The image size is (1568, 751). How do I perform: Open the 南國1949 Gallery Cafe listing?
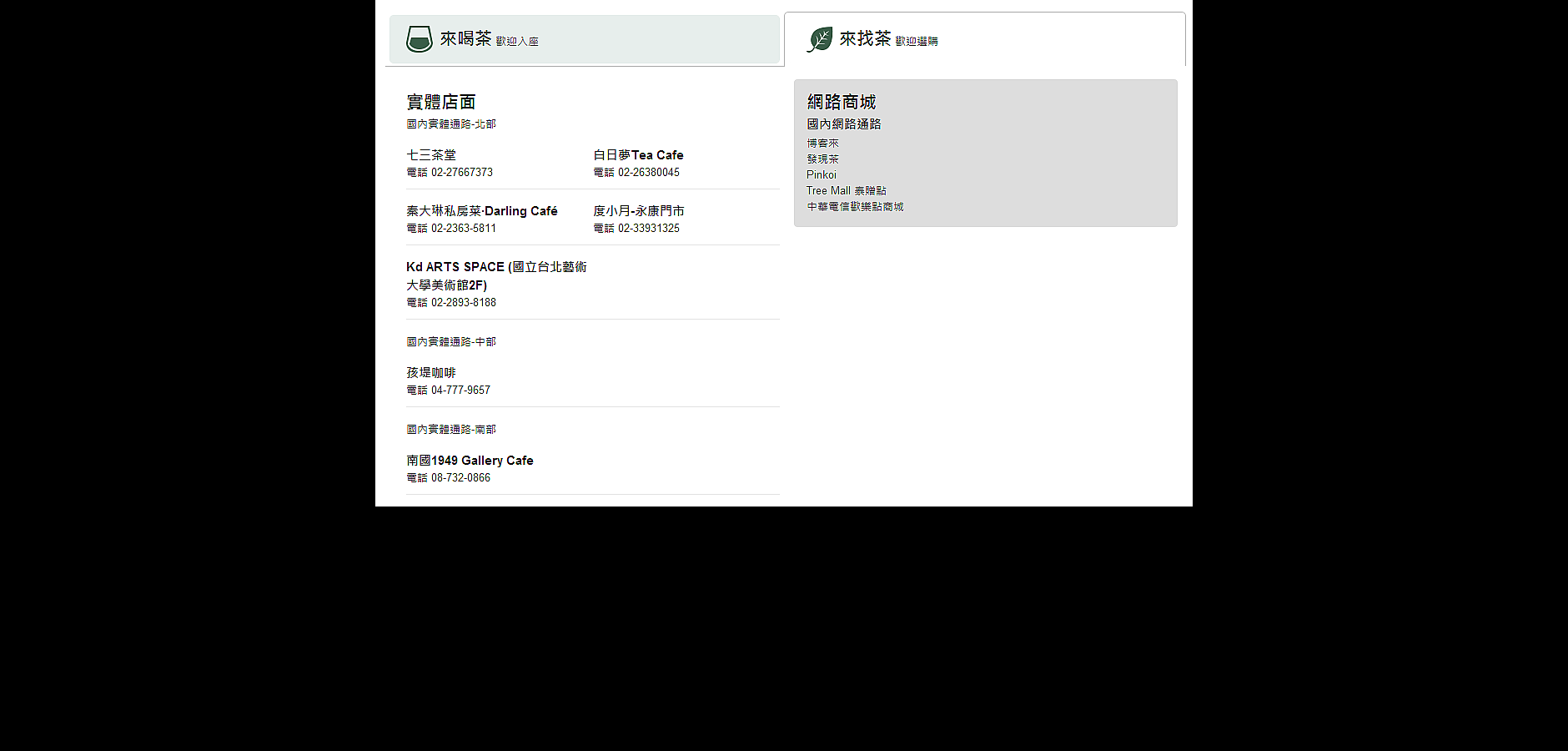click(x=470, y=461)
